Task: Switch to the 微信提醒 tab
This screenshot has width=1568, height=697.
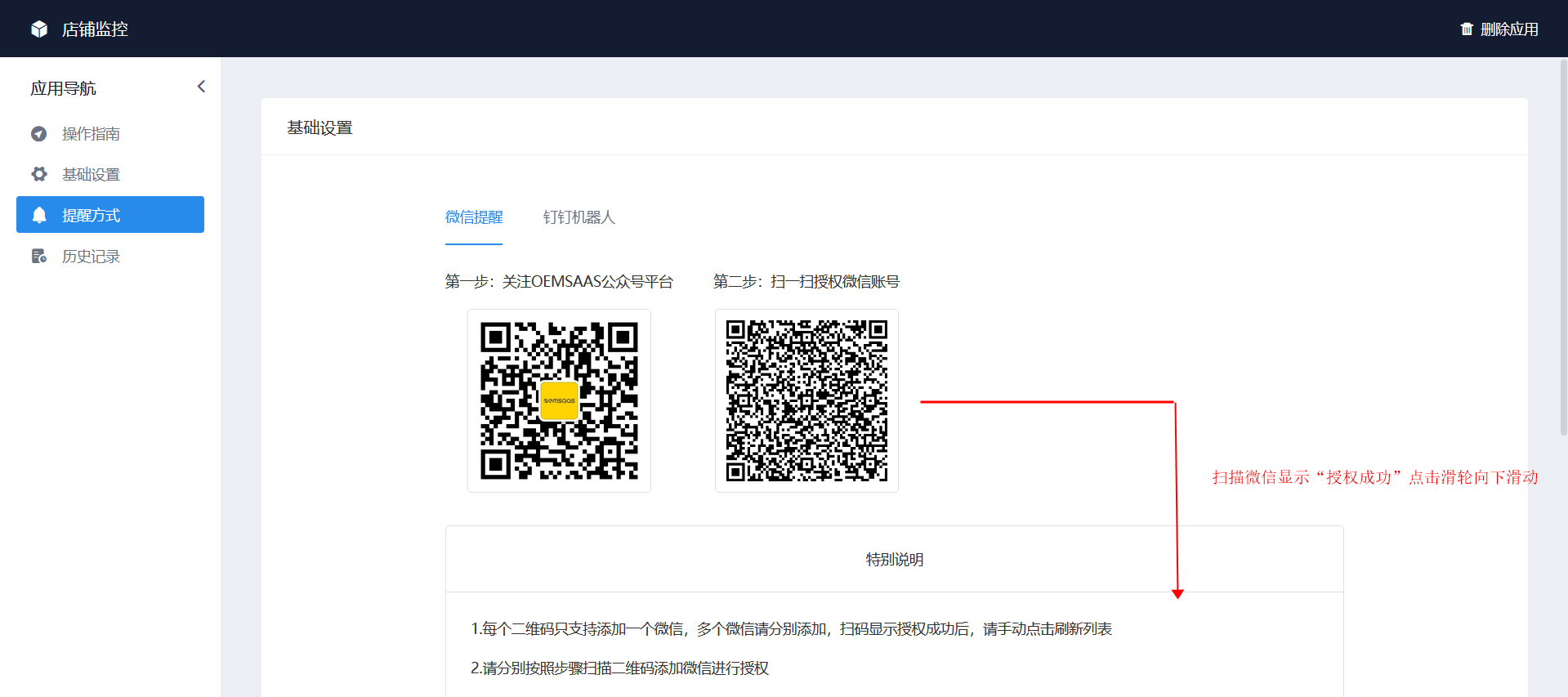Action: tap(474, 217)
